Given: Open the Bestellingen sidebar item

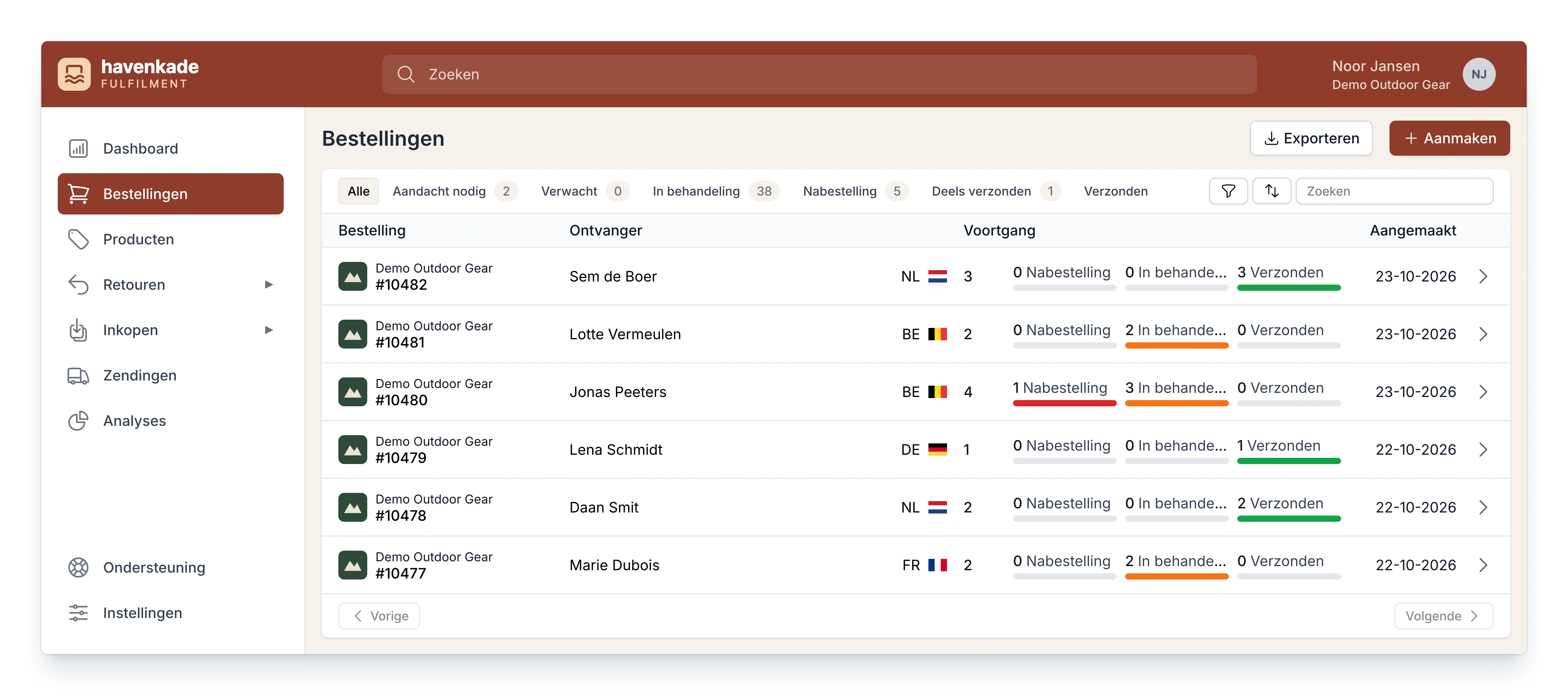Looking at the screenshot, I should (x=171, y=194).
